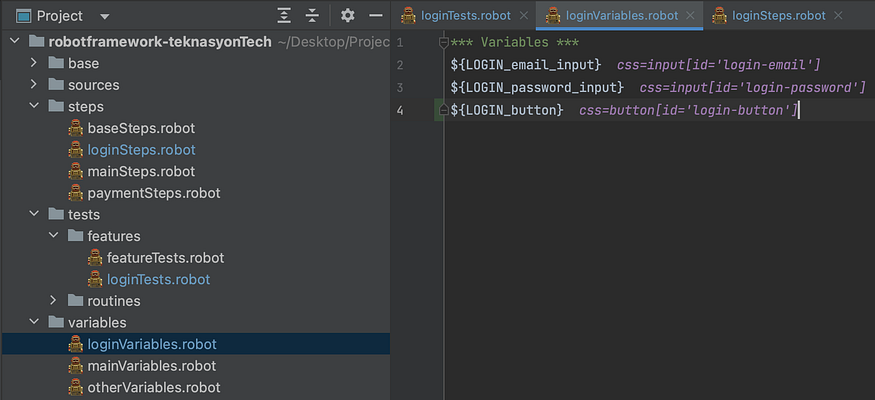Select the routines folder icon

pyautogui.click(x=75, y=301)
